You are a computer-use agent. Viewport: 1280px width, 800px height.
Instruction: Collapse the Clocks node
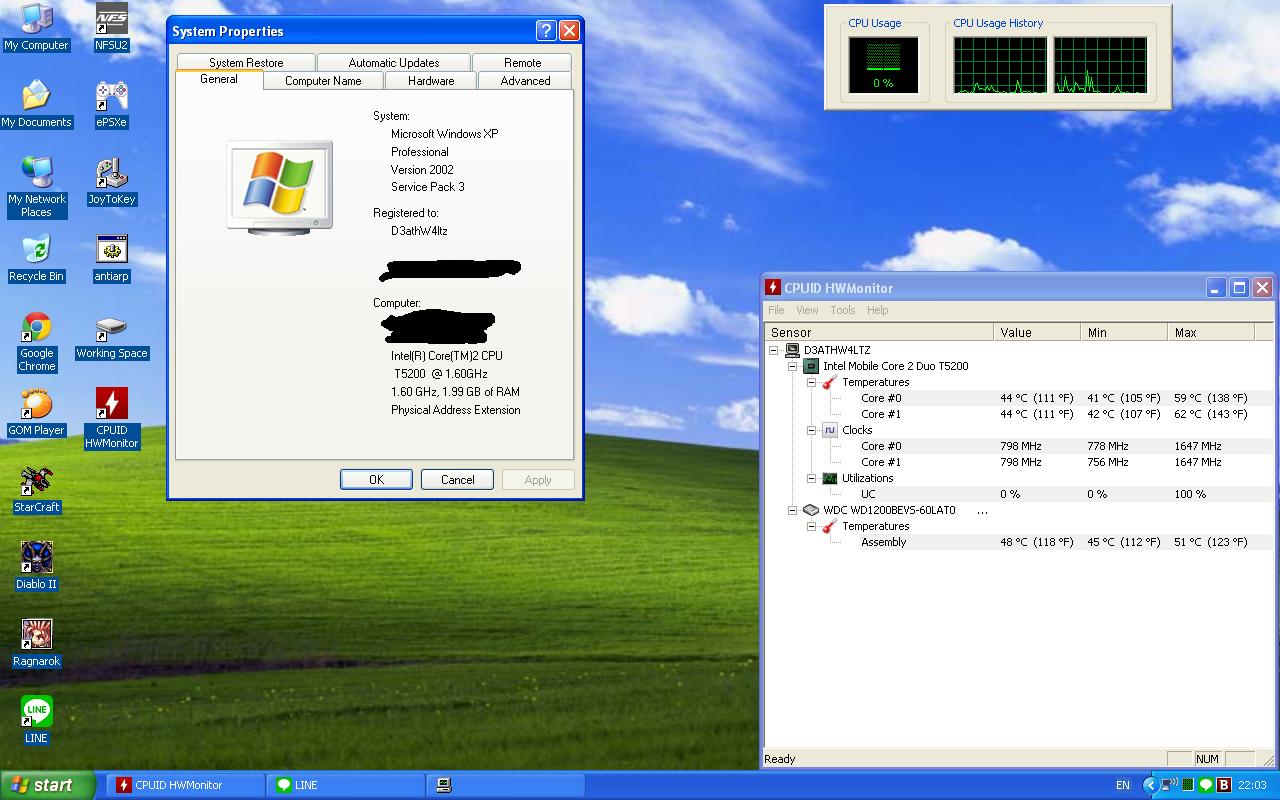811,430
